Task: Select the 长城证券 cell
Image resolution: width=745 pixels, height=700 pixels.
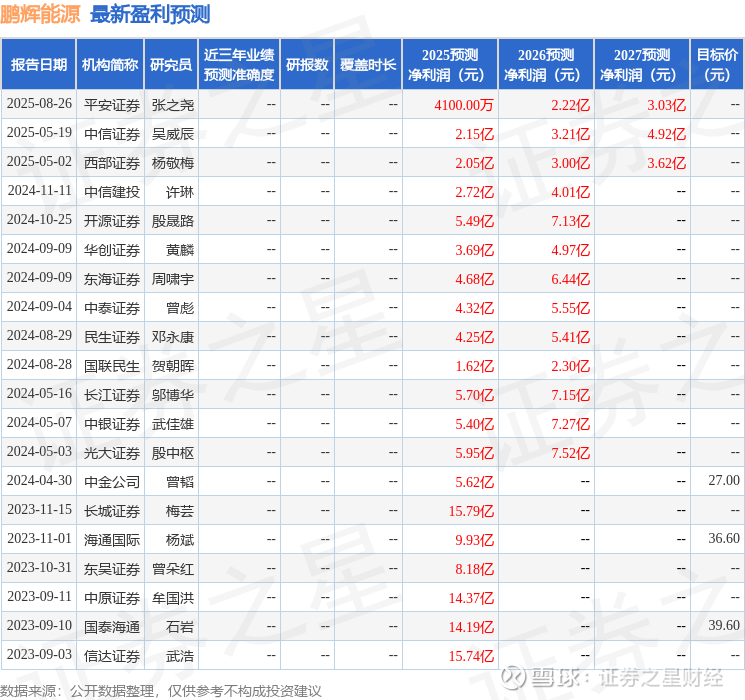Action: pos(112,511)
